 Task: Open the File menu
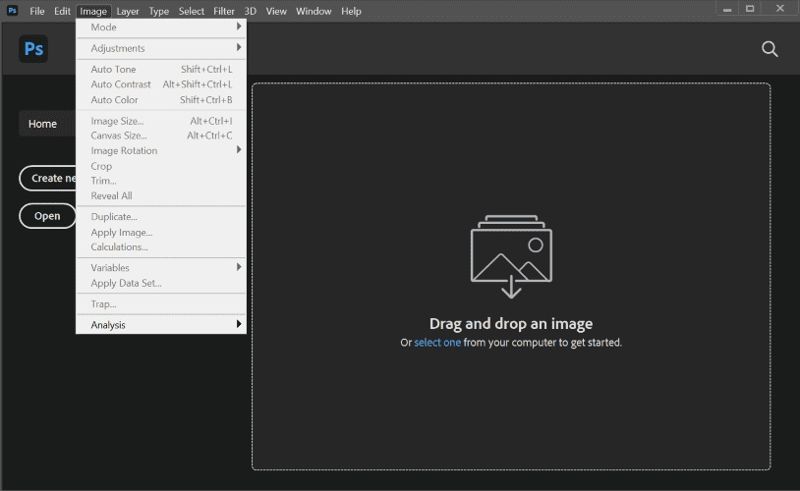[x=37, y=11]
